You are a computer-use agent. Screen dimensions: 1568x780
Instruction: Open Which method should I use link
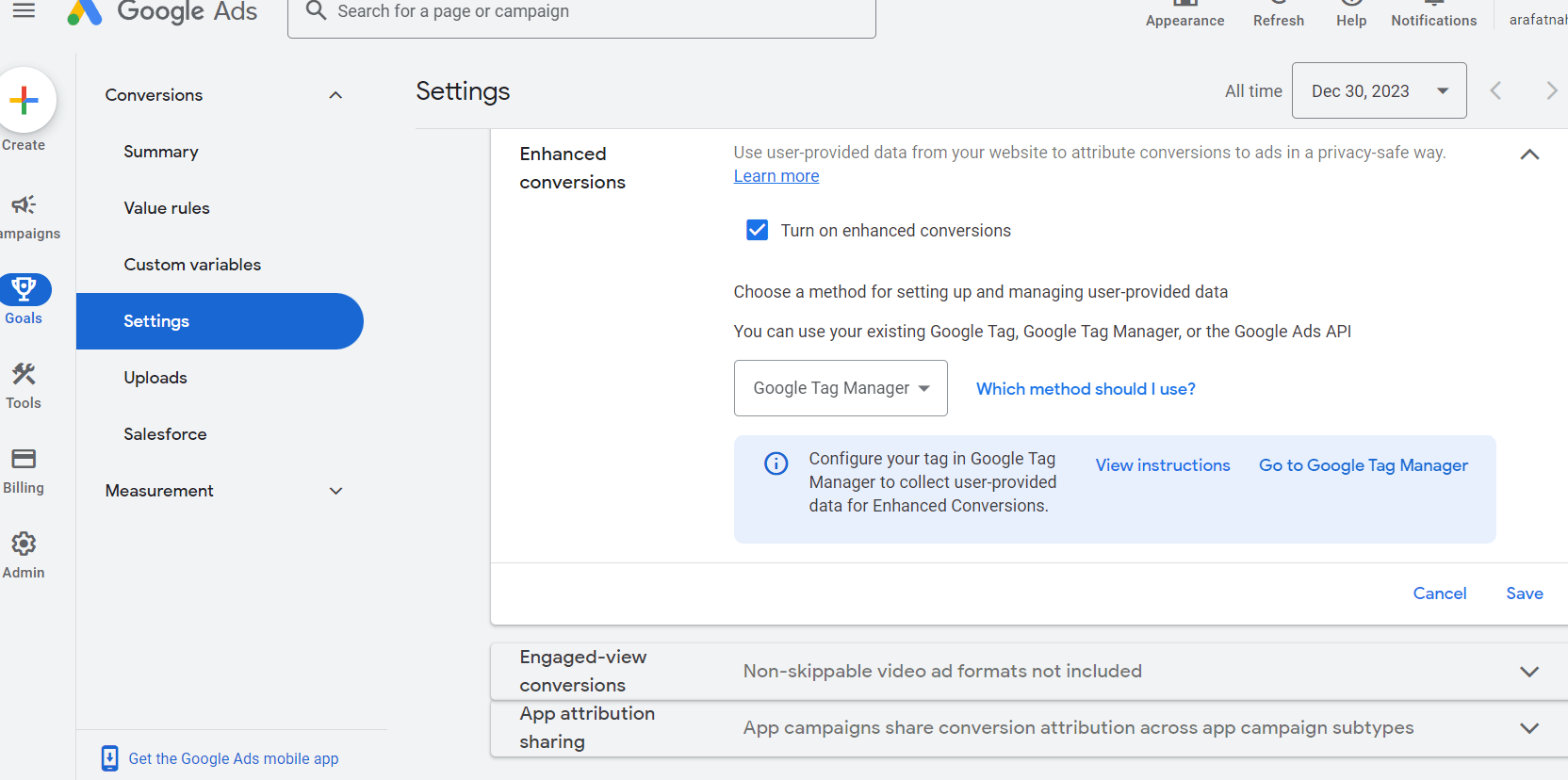1086,389
